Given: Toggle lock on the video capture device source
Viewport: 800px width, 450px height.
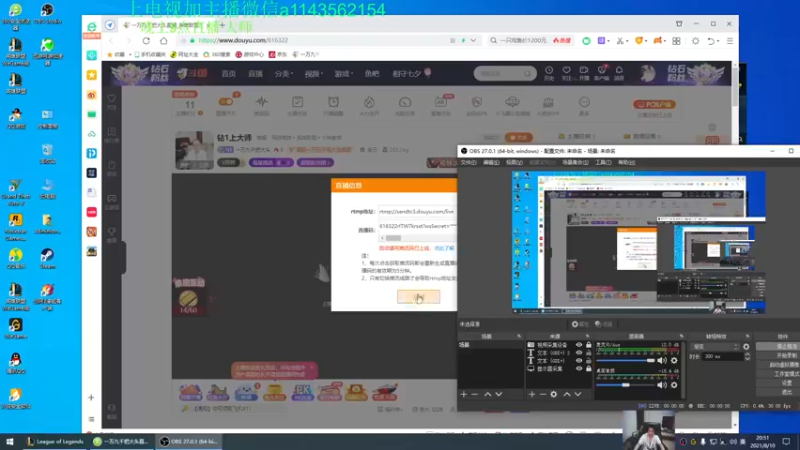Looking at the screenshot, I should 588,345.
